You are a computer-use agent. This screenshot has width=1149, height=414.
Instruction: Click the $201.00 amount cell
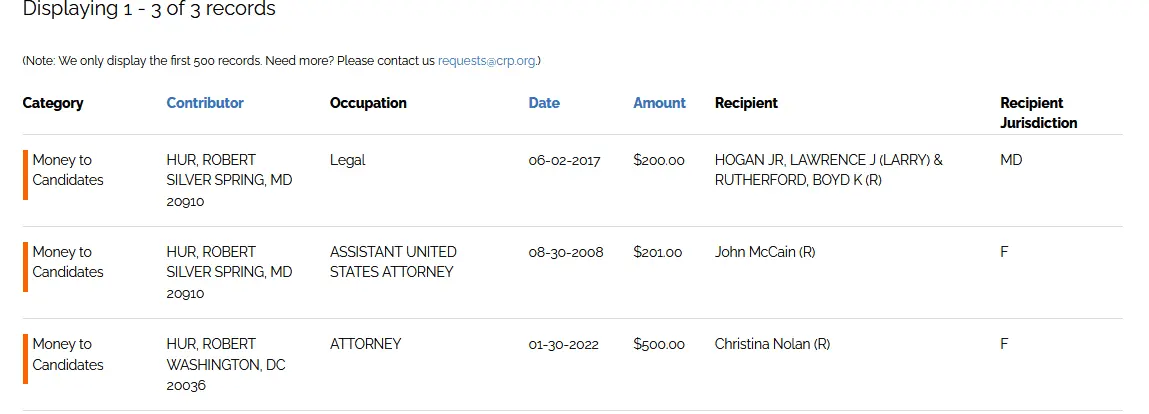[x=658, y=252]
